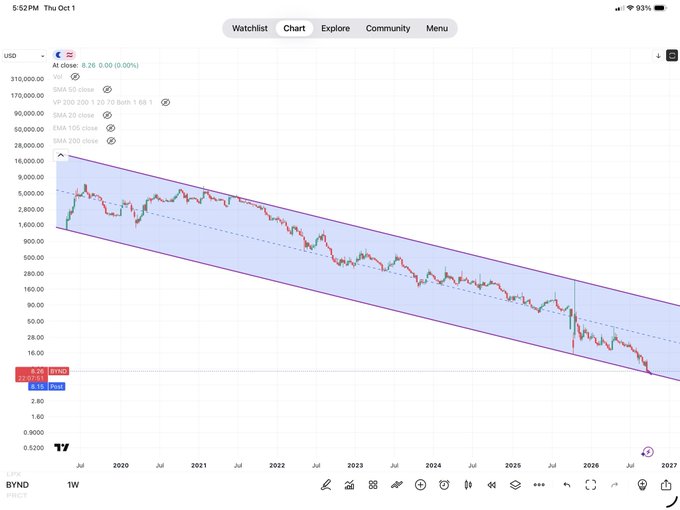Change the 1W timeframe interval
The width and height of the screenshot is (680, 510).
73,485
